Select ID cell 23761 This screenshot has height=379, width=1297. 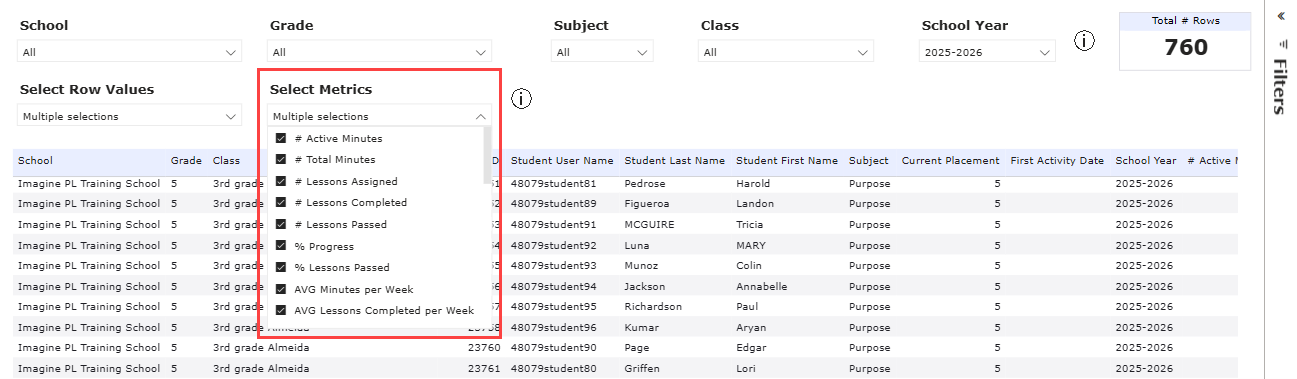[x=483, y=369]
